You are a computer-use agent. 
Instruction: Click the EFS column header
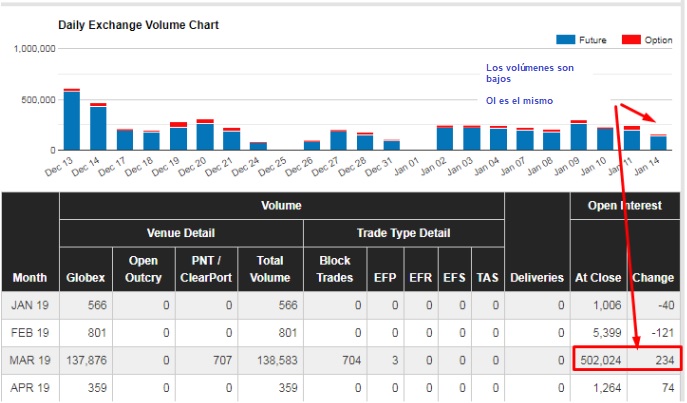coord(454,278)
